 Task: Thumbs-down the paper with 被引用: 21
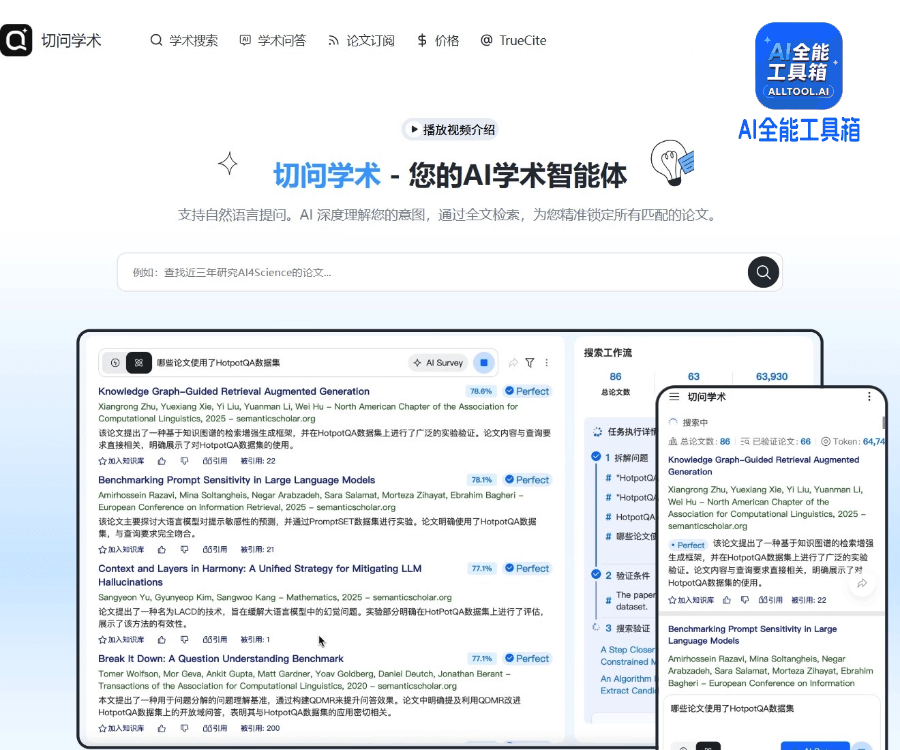tap(184, 549)
